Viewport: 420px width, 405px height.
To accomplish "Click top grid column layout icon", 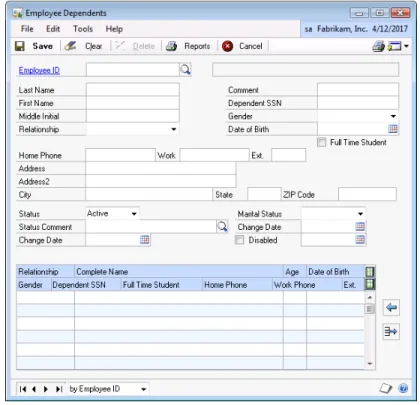I will [370, 272].
